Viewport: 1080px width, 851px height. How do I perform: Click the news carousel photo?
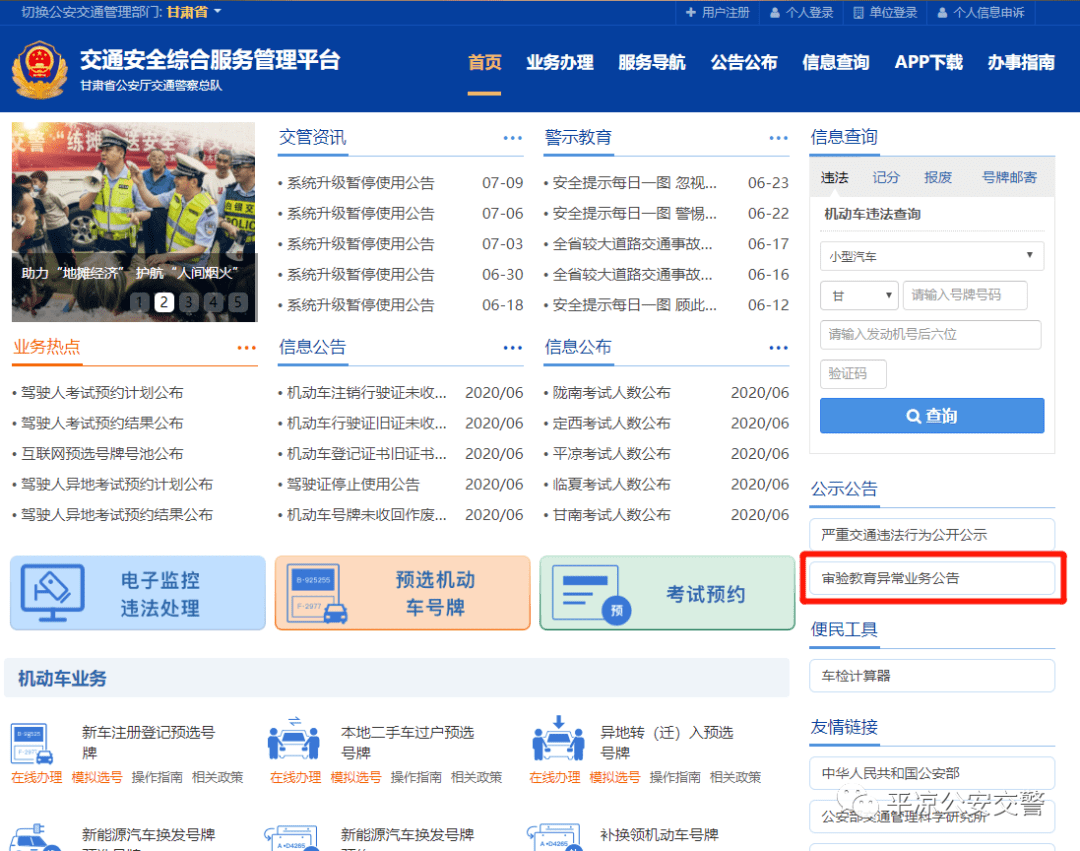pos(134,222)
